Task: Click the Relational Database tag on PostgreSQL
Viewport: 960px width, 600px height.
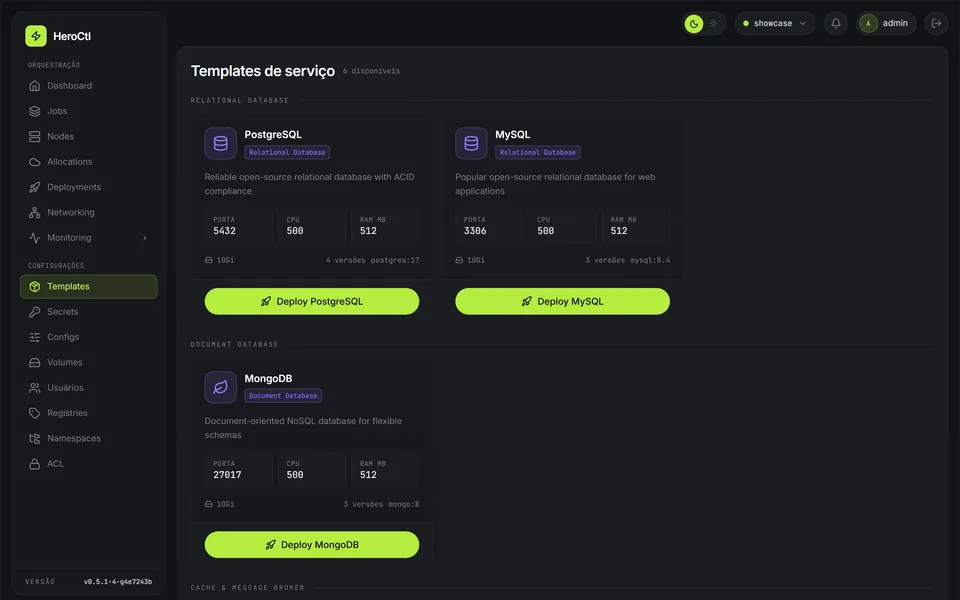Action: 287,152
